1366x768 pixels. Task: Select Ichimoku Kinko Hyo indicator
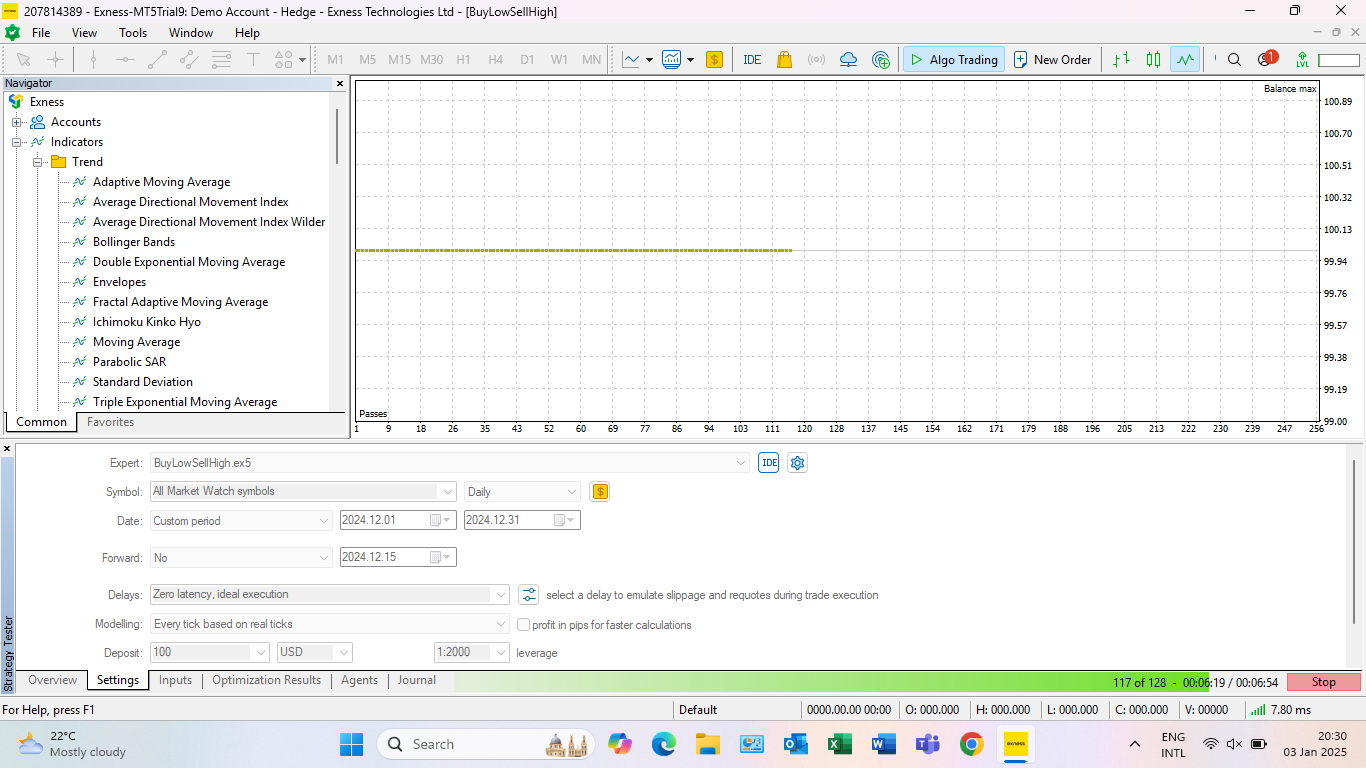tap(147, 322)
